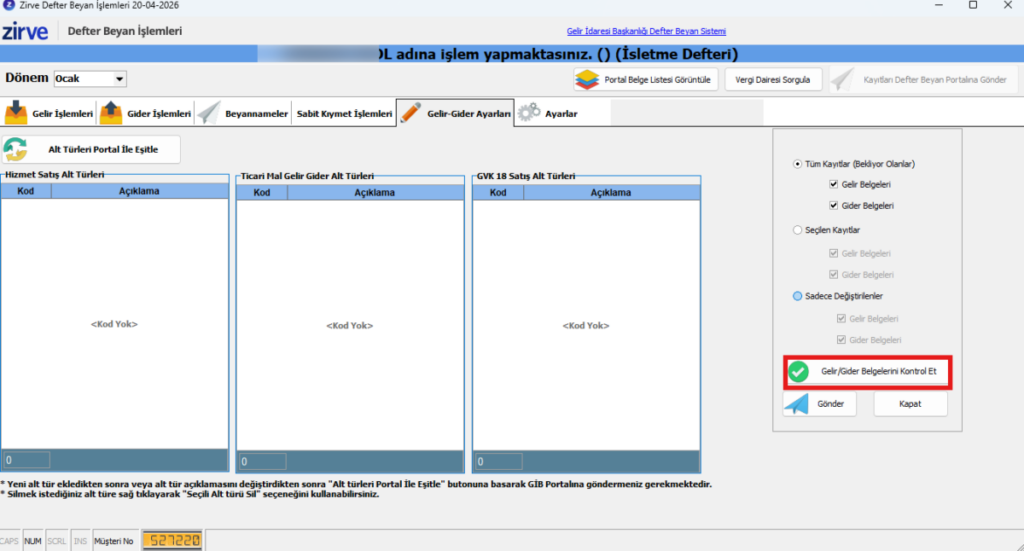Viewport: 1024px width, 551px height.
Task: Click the Gider İşlemleri upload icon
Action: 110,113
